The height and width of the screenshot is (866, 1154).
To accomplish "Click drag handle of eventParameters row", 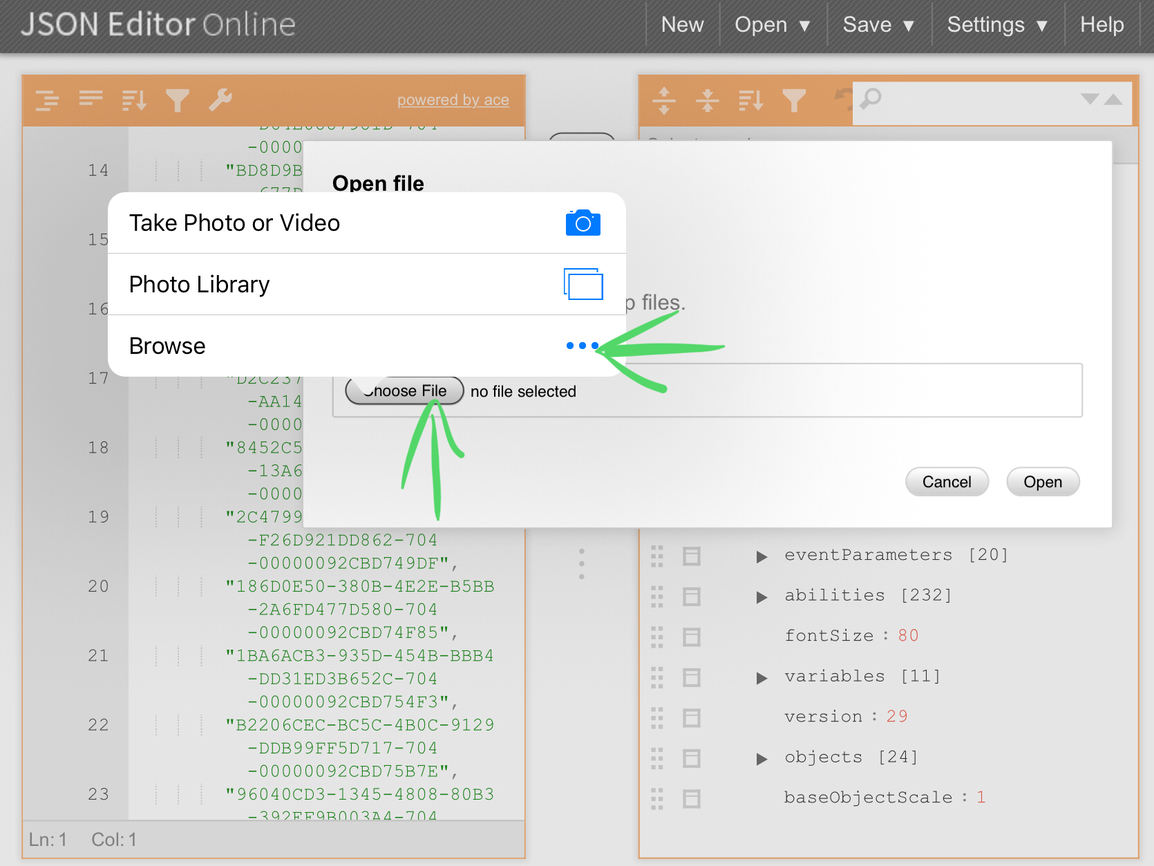I will [657, 556].
